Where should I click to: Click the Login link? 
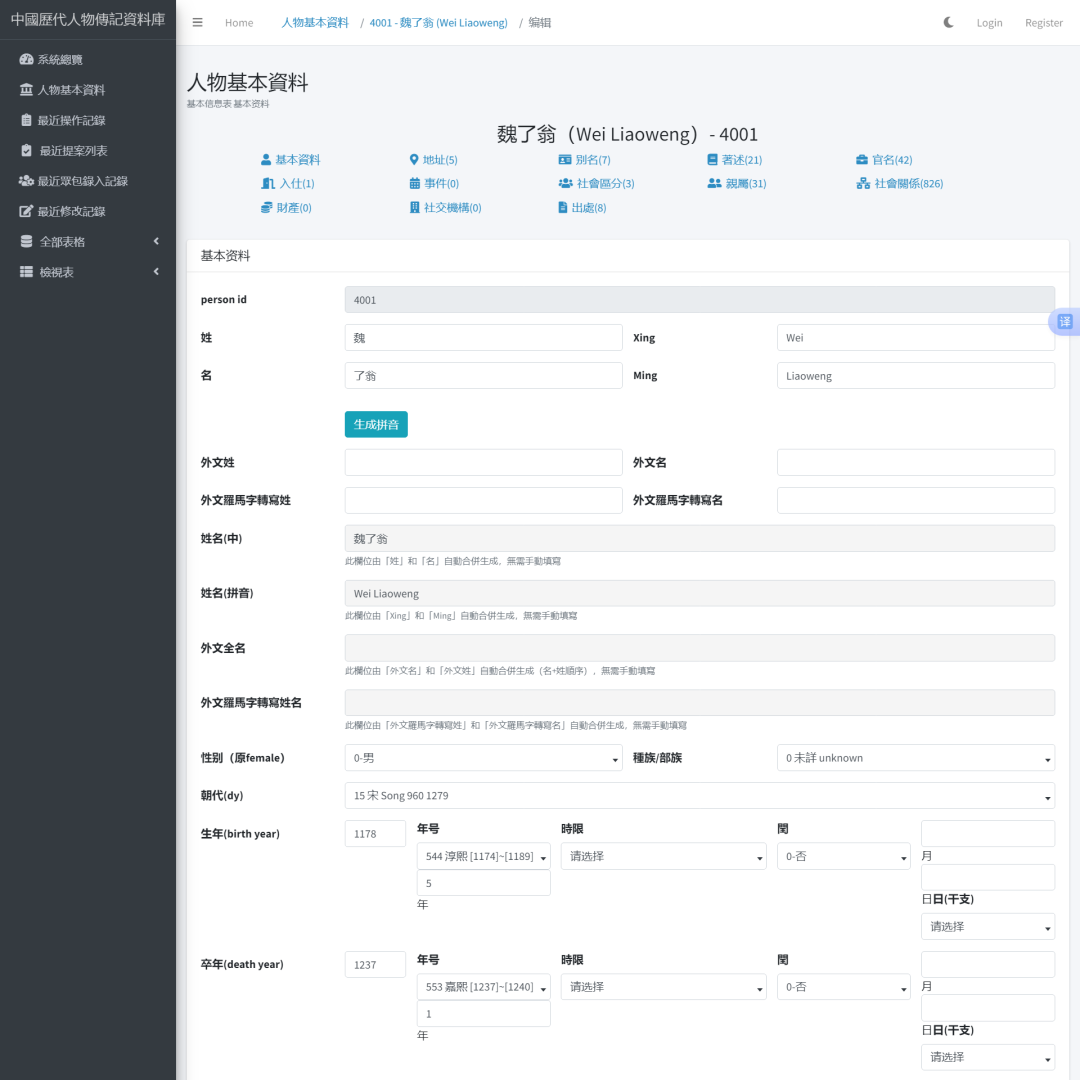click(x=989, y=22)
